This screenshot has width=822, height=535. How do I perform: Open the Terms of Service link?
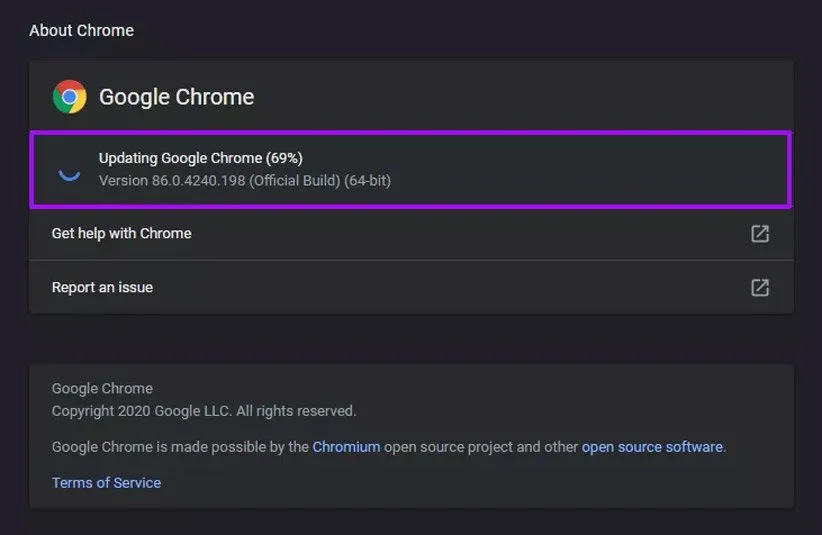[106, 483]
